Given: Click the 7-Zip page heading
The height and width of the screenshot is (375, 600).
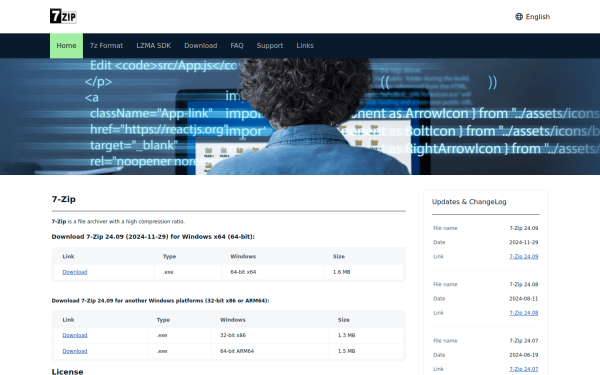Looking at the screenshot, I should click(64, 199).
